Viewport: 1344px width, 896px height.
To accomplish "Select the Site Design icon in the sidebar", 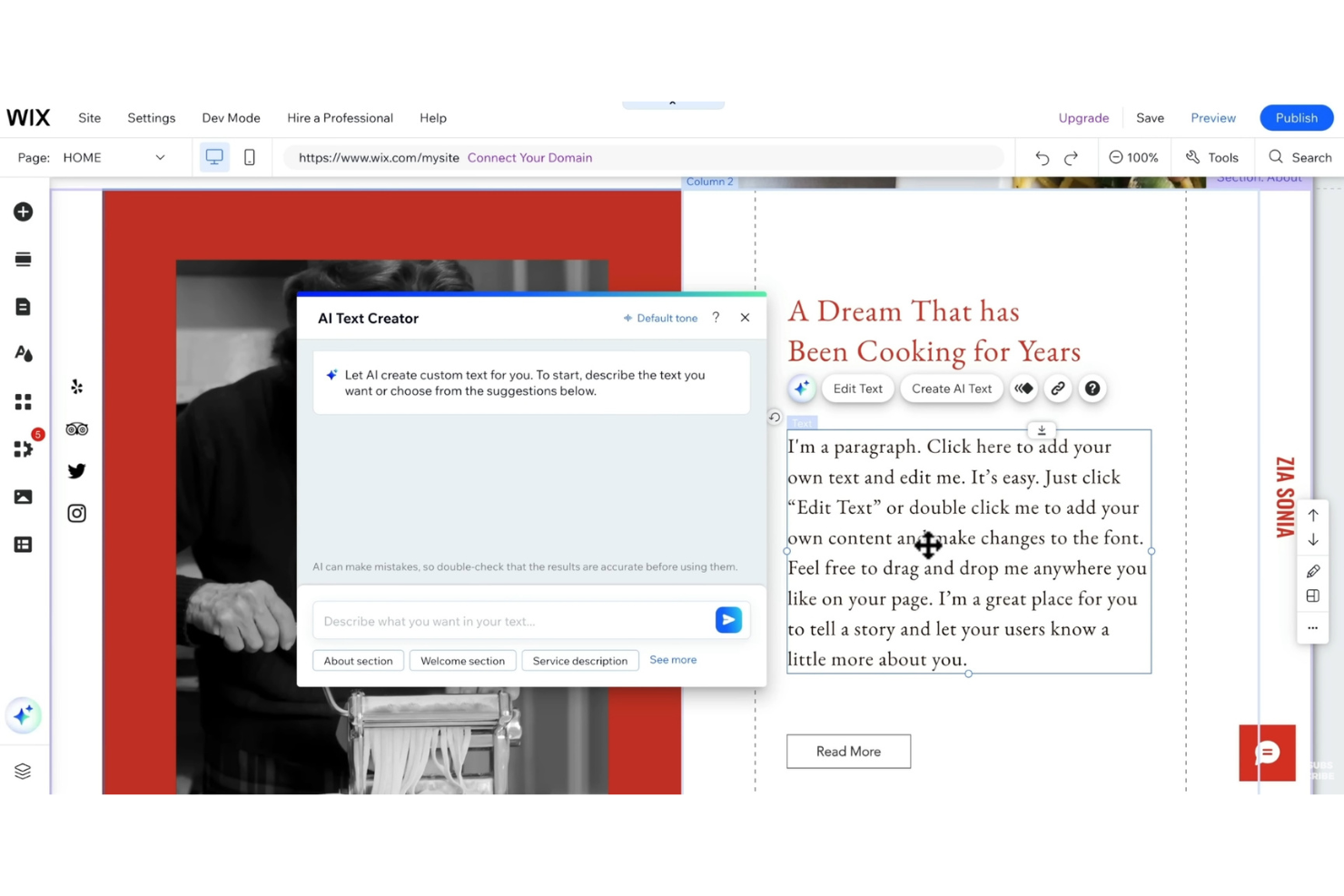I will (x=23, y=353).
